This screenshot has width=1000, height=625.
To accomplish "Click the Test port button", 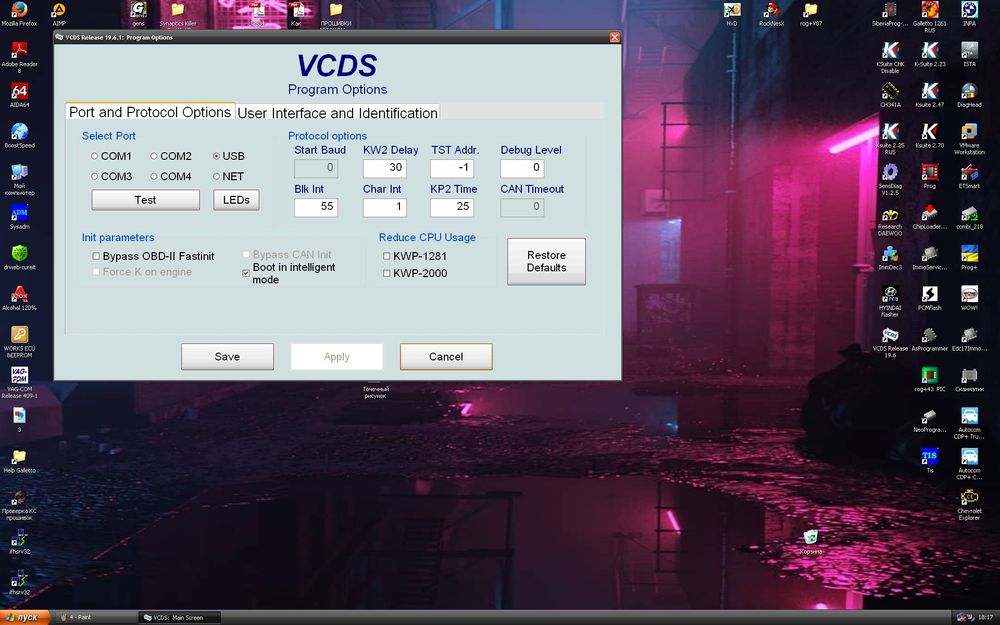I will coord(145,200).
